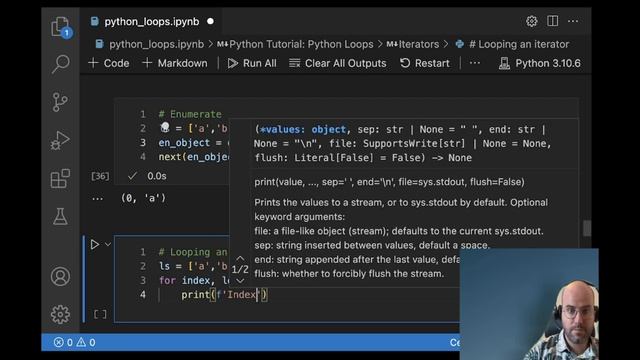Image resolution: width=640 pixels, height=360 pixels.
Task: Open the Accounts menu
Action: (x=60, y=276)
